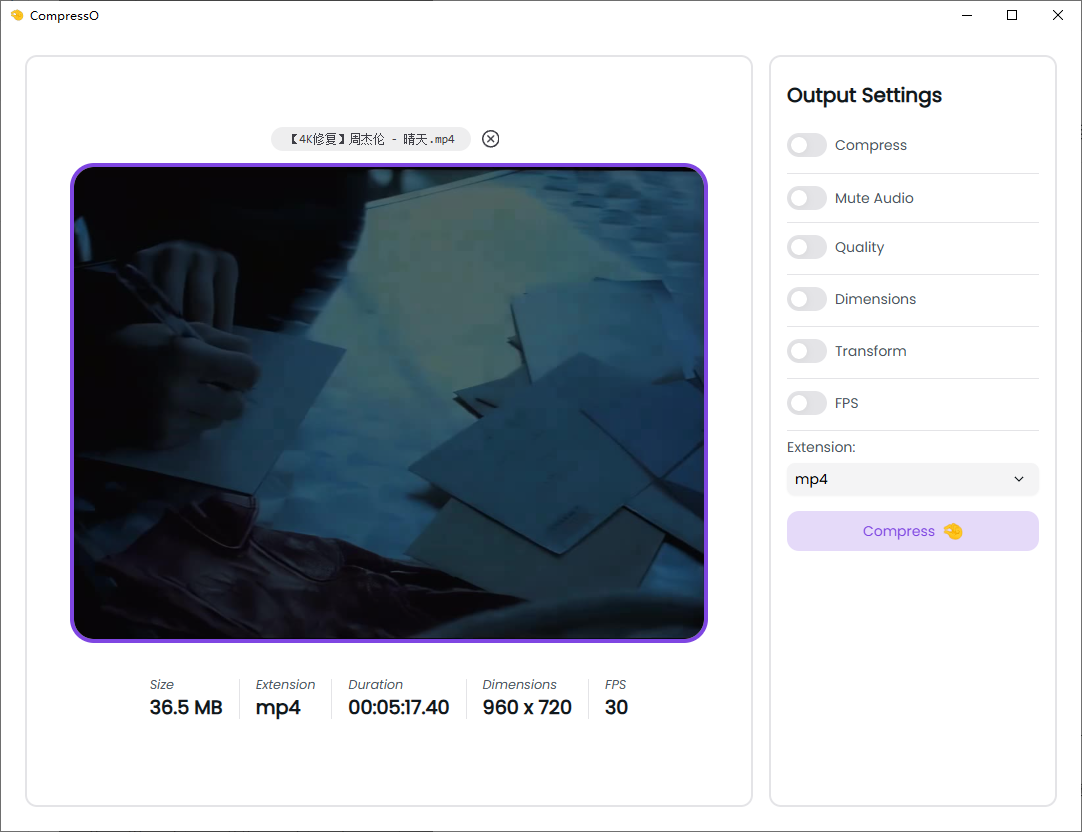Remove the loaded video with the X icon
The image size is (1082, 832).
[x=490, y=139]
